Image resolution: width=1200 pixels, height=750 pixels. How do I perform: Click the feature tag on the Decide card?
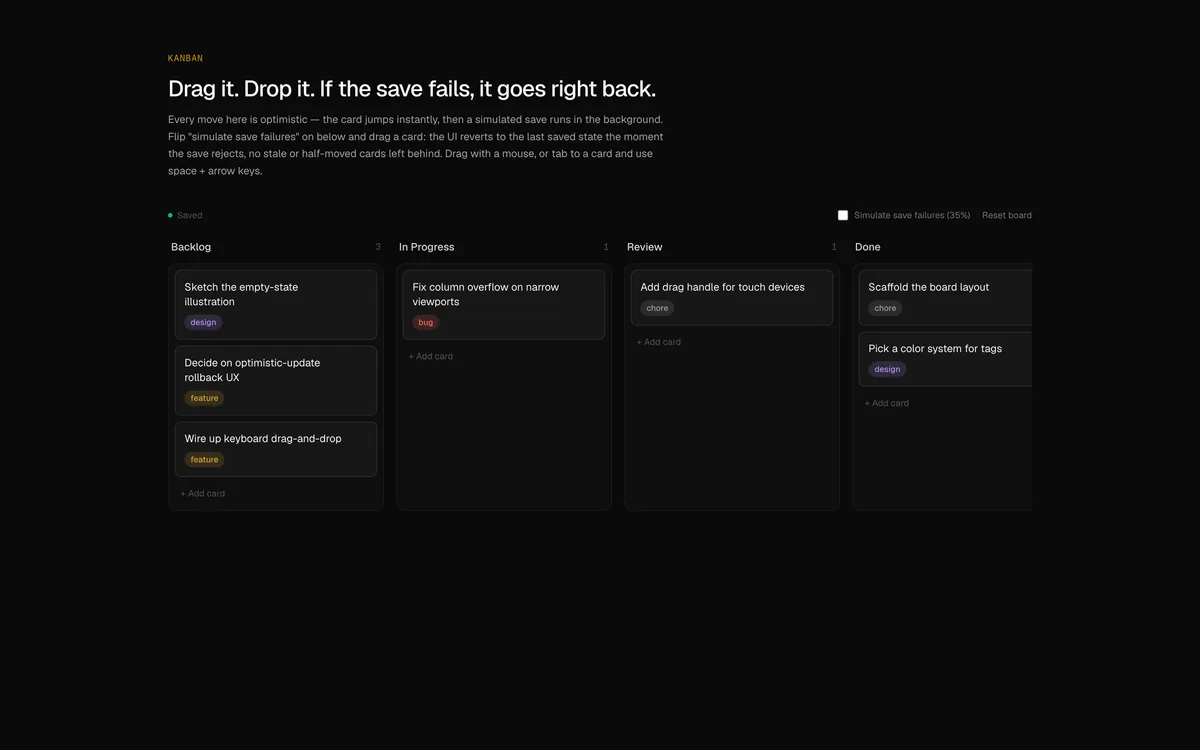[204, 398]
